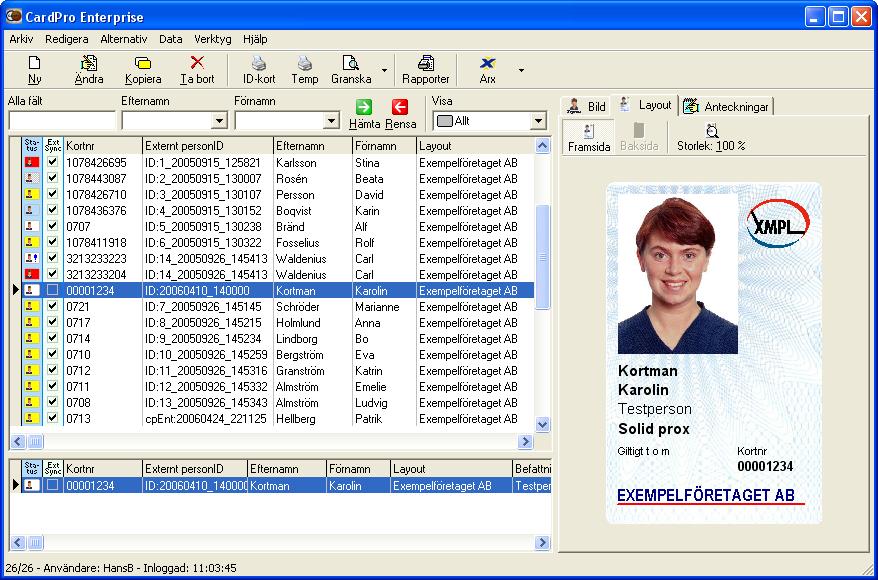The height and width of the screenshot is (580, 878).
Task: Toggle Ext Sync checkbox for Almström Ludvig
Action: pos(53,402)
